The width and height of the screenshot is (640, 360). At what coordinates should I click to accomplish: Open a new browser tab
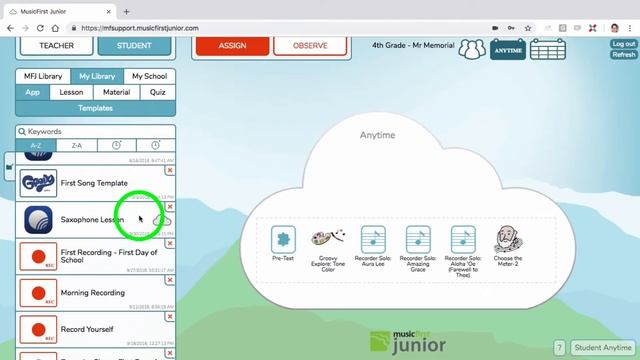pos(127,11)
